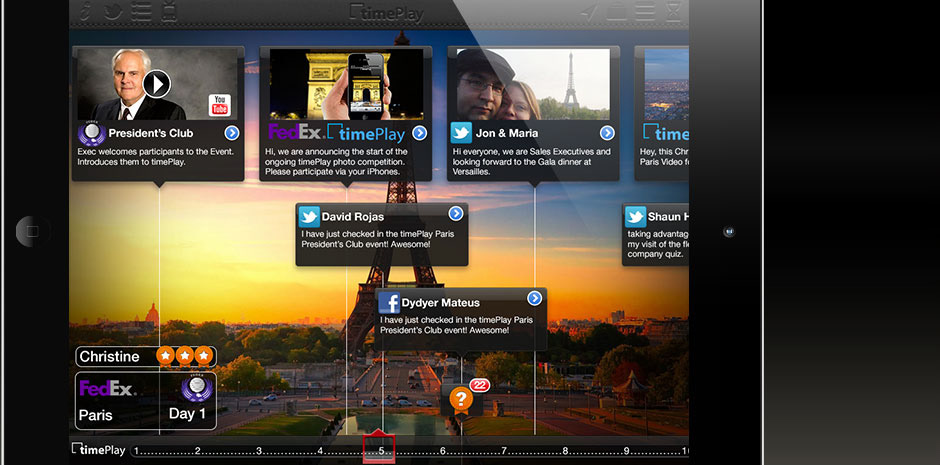940x465 pixels.
Task: Select the Paris location label
Action: [x=95, y=415]
